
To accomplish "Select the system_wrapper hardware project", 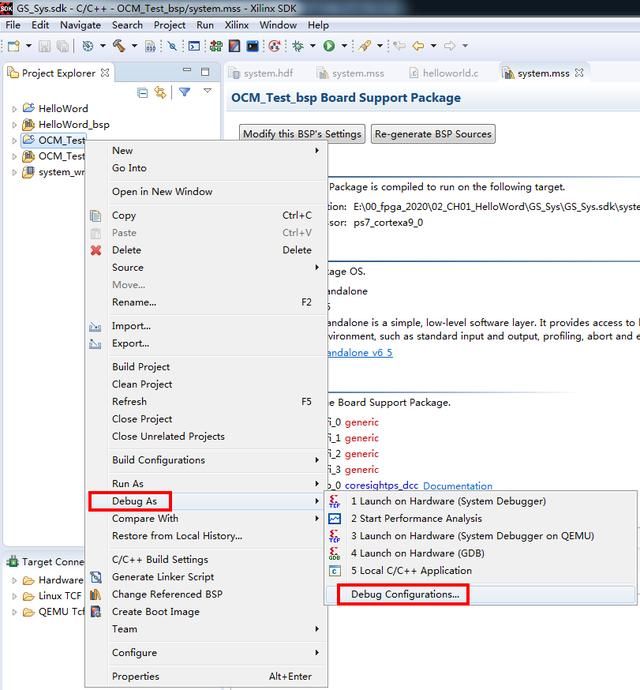I will [53, 172].
